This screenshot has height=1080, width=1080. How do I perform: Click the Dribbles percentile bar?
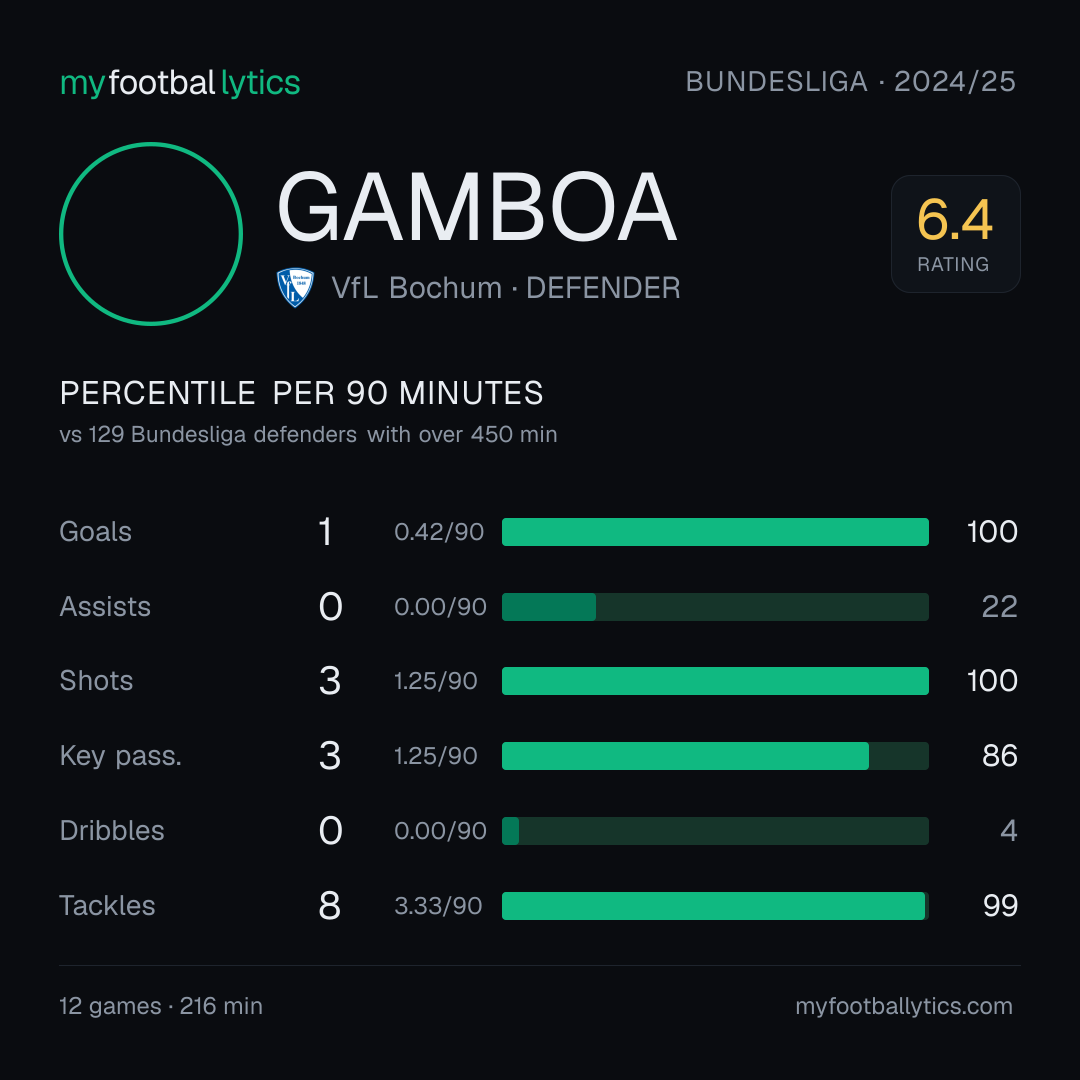(715, 831)
